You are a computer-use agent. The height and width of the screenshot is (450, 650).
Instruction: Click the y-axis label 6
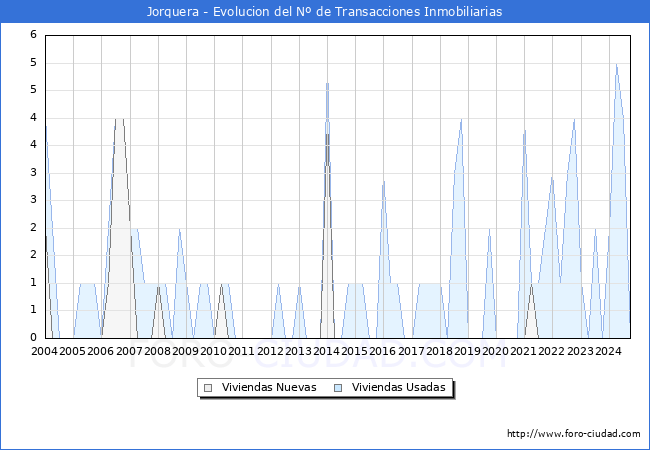pos(34,35)
